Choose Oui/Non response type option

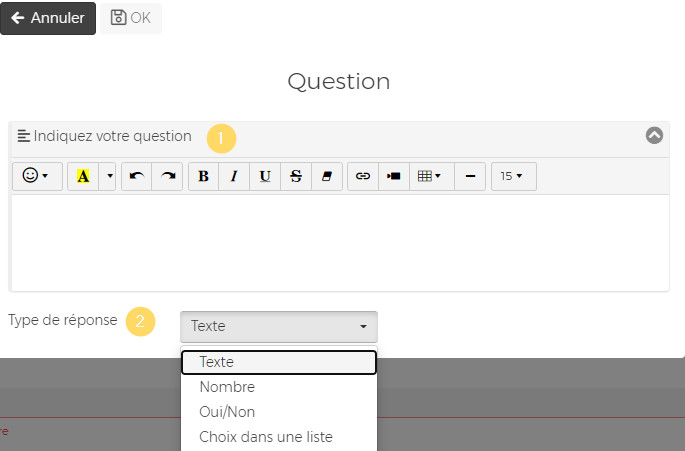[227, 412]
